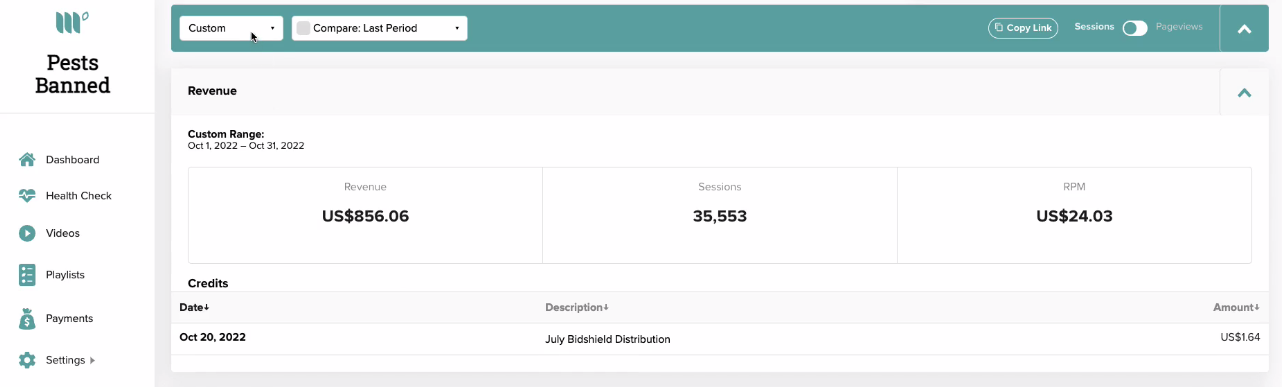Expand the Settings submenu arrow
This screenshot has width=1282, height=387.
pyautogui.click(x=93, y=360)
